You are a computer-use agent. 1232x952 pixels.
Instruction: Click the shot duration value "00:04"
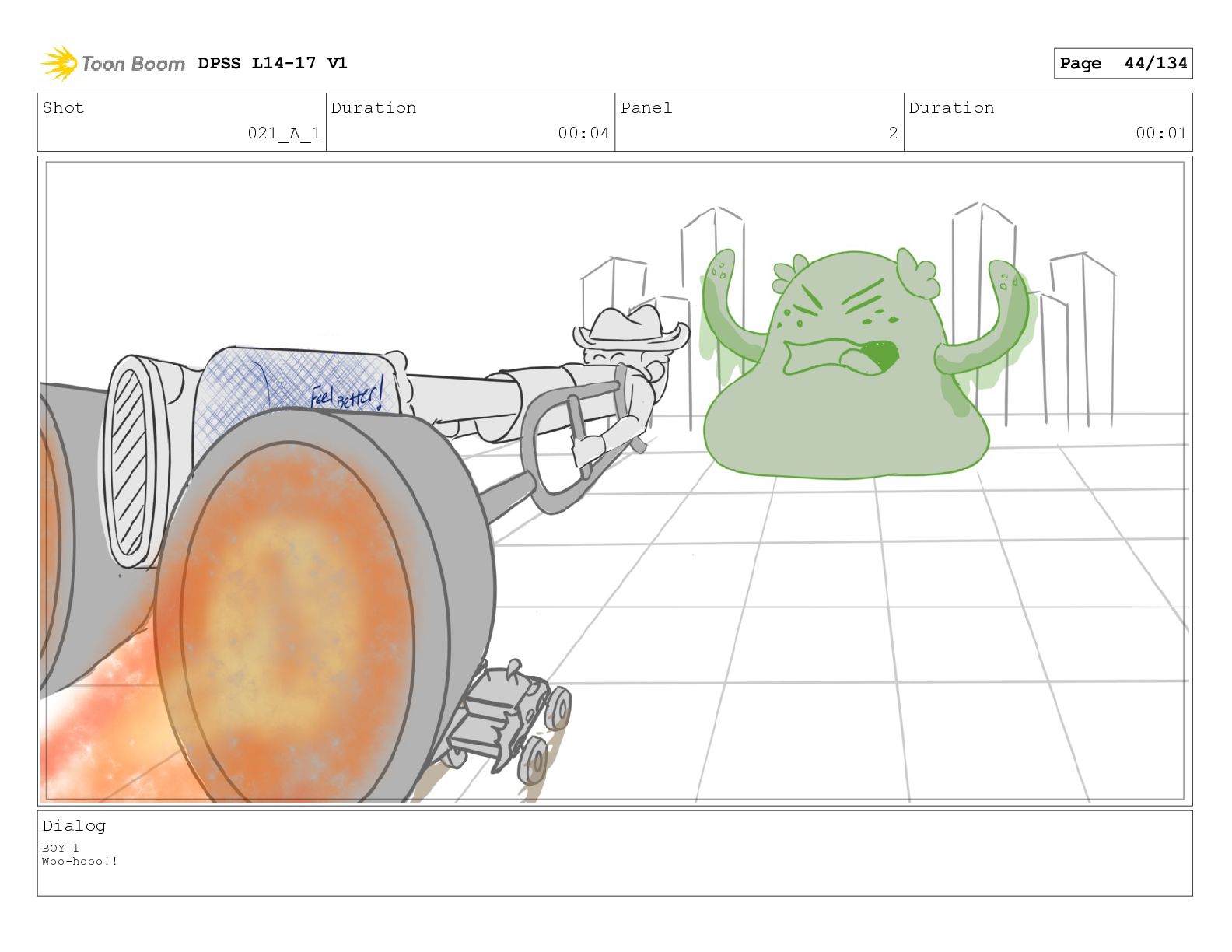pyautogui.click(x=583, y=133)
